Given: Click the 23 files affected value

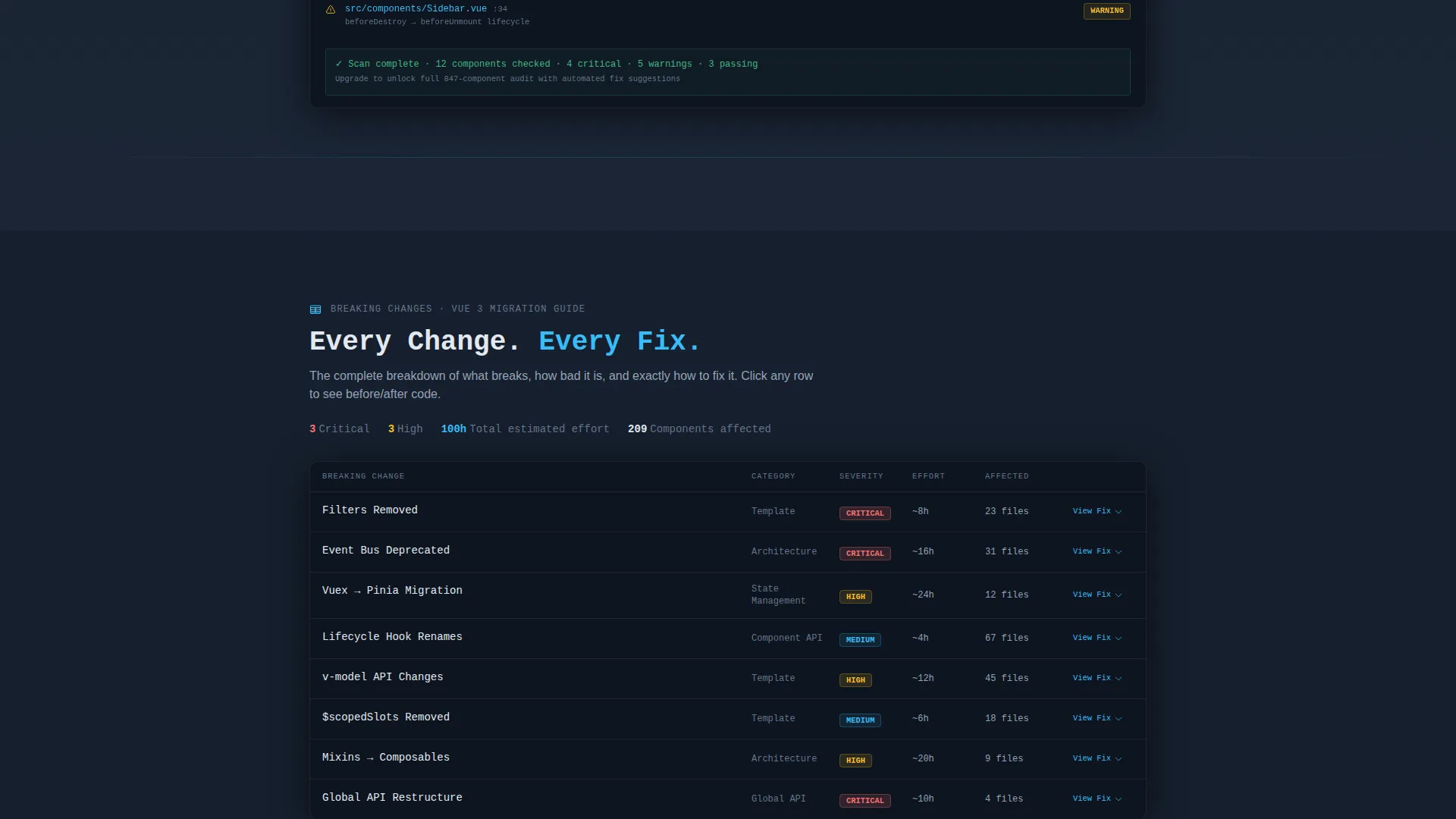Looking at the screenshot, I should coord(1007,511).
